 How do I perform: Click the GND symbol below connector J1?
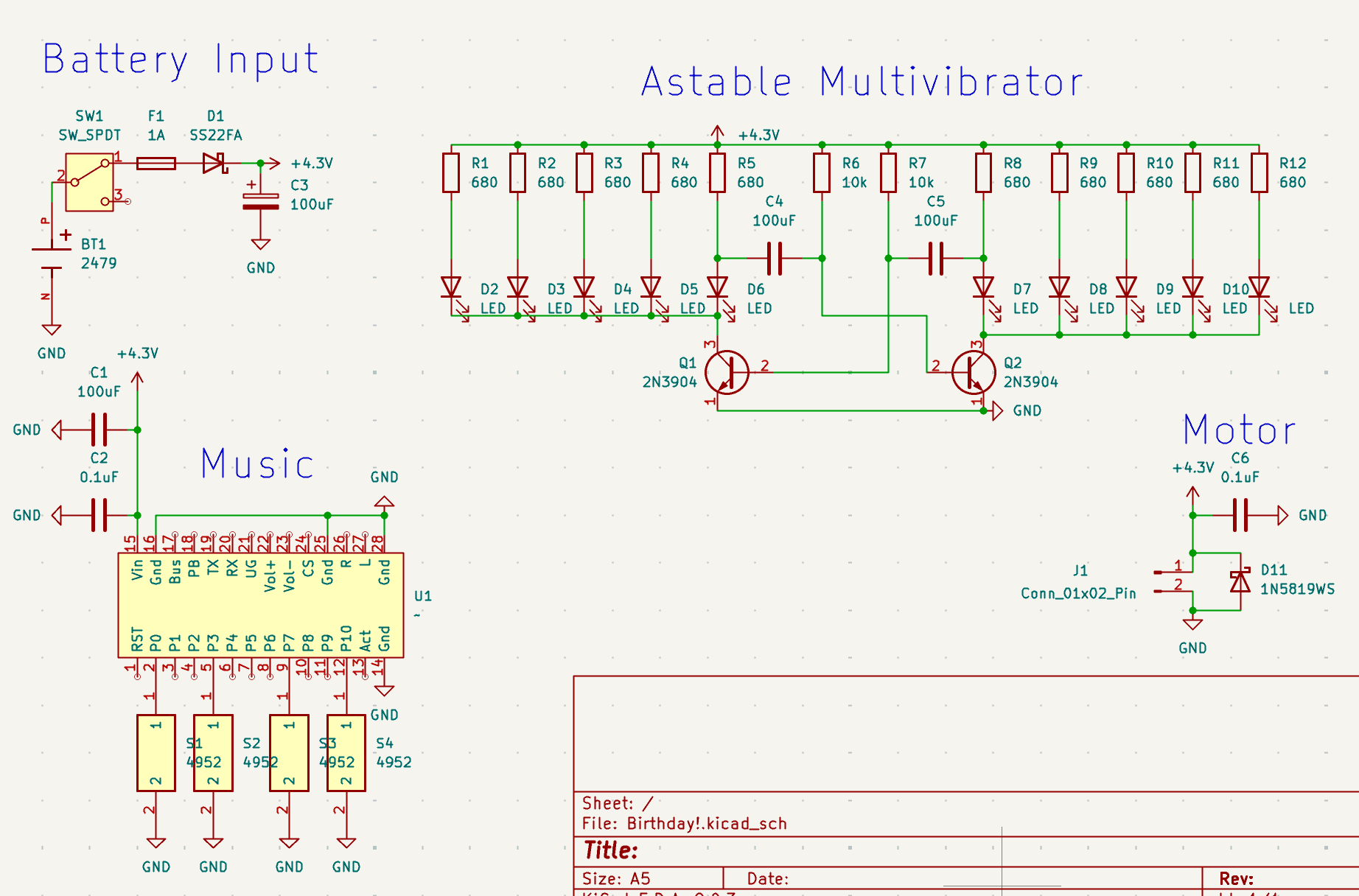tap(1192, 624)
